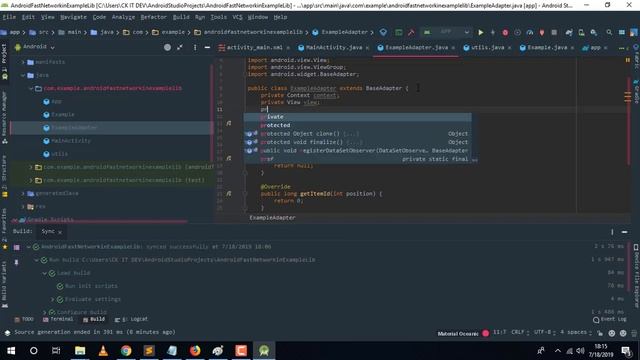The width and height of the screenshot is (640, 360).
Task: Expand the androidTest package node
Action: 31,167
